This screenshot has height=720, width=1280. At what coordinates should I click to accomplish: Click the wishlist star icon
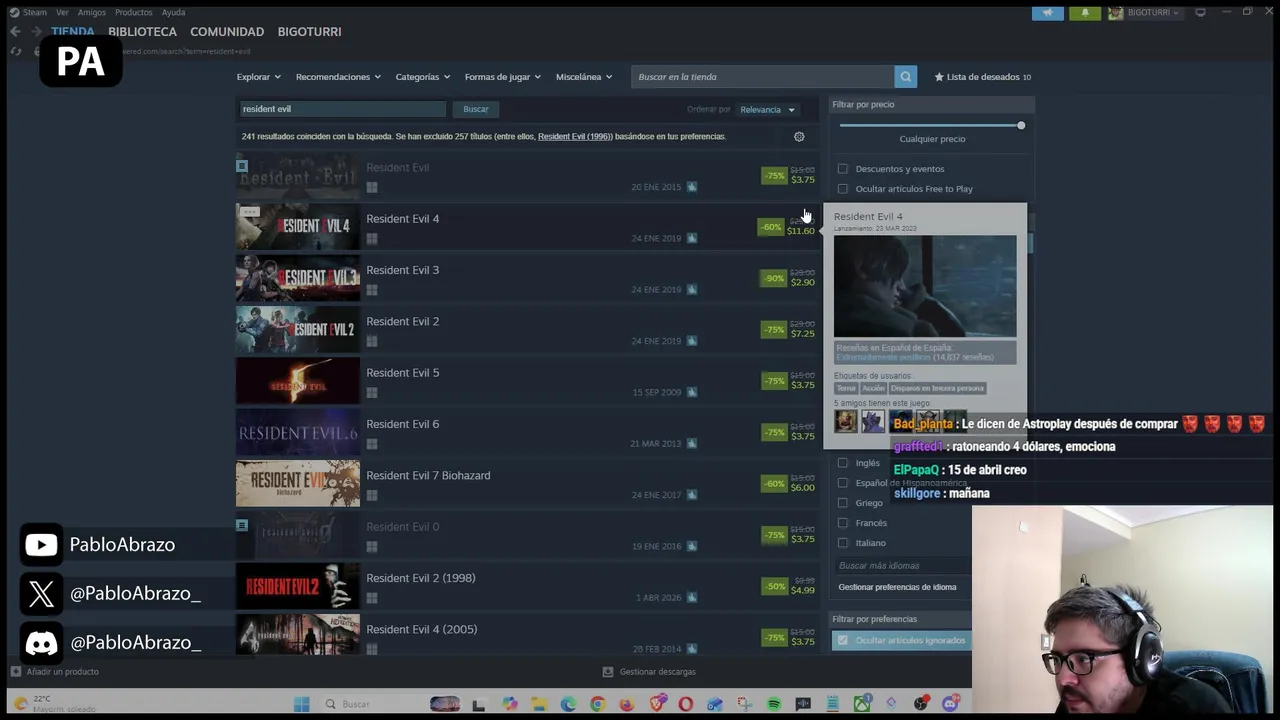click(x=939, y=77)
